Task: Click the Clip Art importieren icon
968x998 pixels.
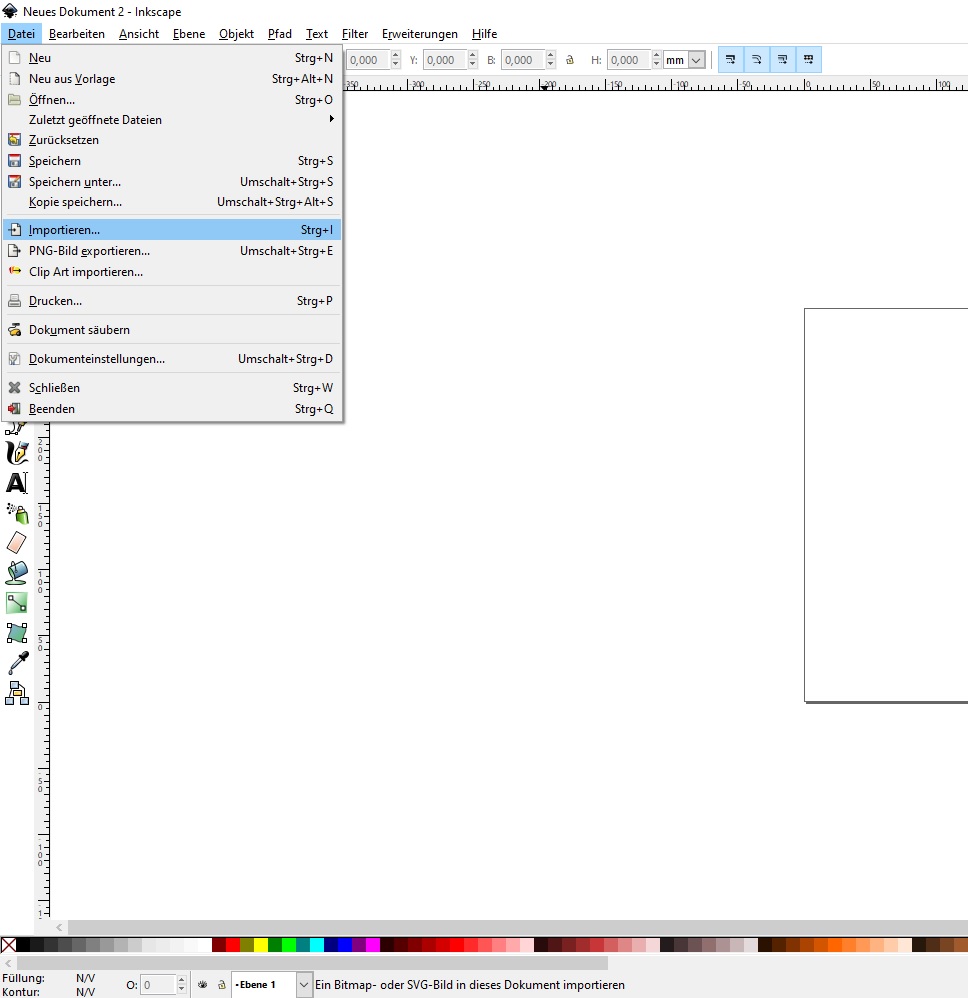Action: pyautogui.click(x=14, y=271)
